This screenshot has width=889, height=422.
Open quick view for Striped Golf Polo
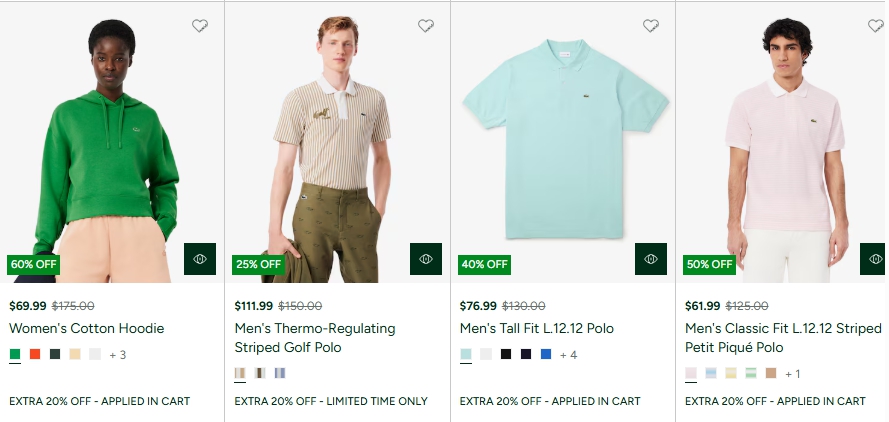pyautogui.click(x=426, y=259)
